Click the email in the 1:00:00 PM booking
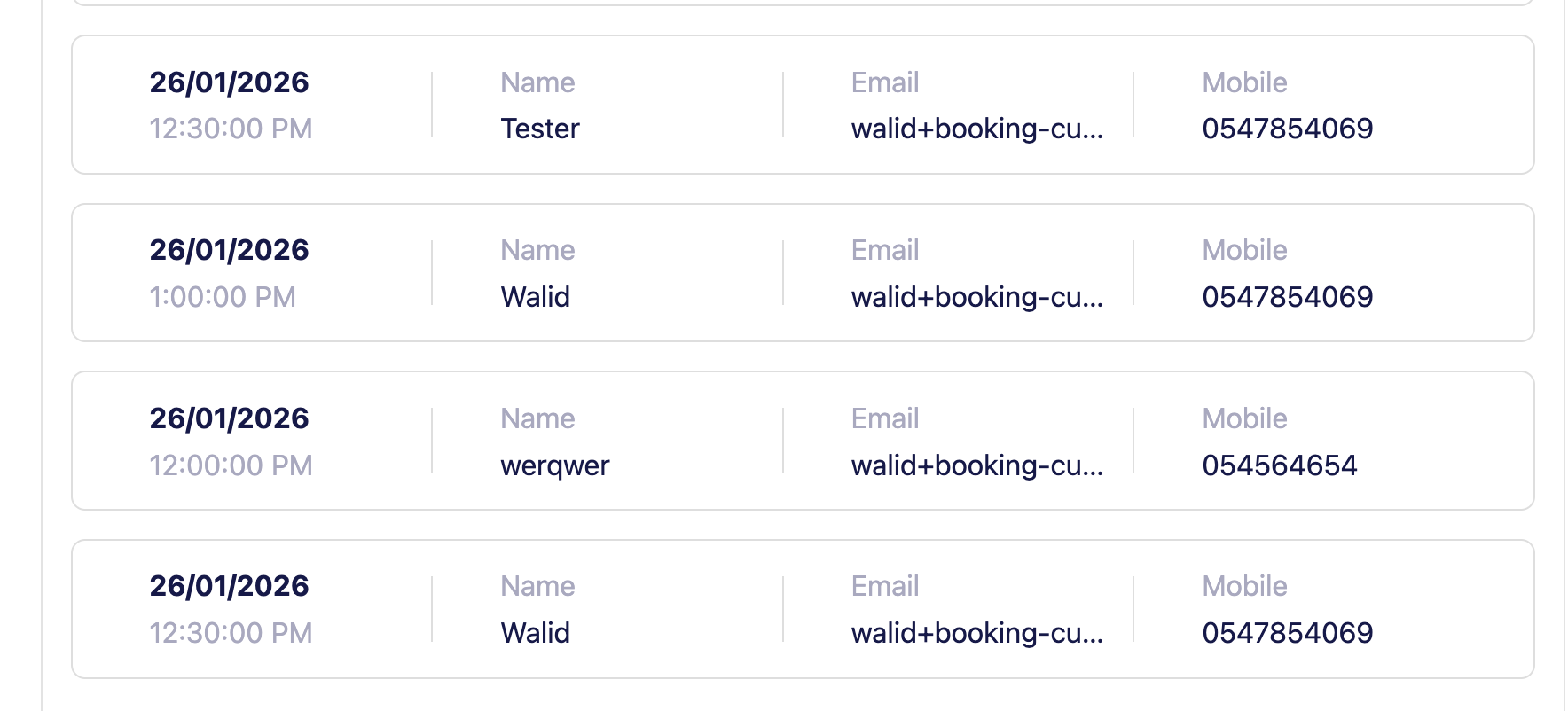This screenshot has width=1568, height=711. pyautogui.click(x=976, y=297)
